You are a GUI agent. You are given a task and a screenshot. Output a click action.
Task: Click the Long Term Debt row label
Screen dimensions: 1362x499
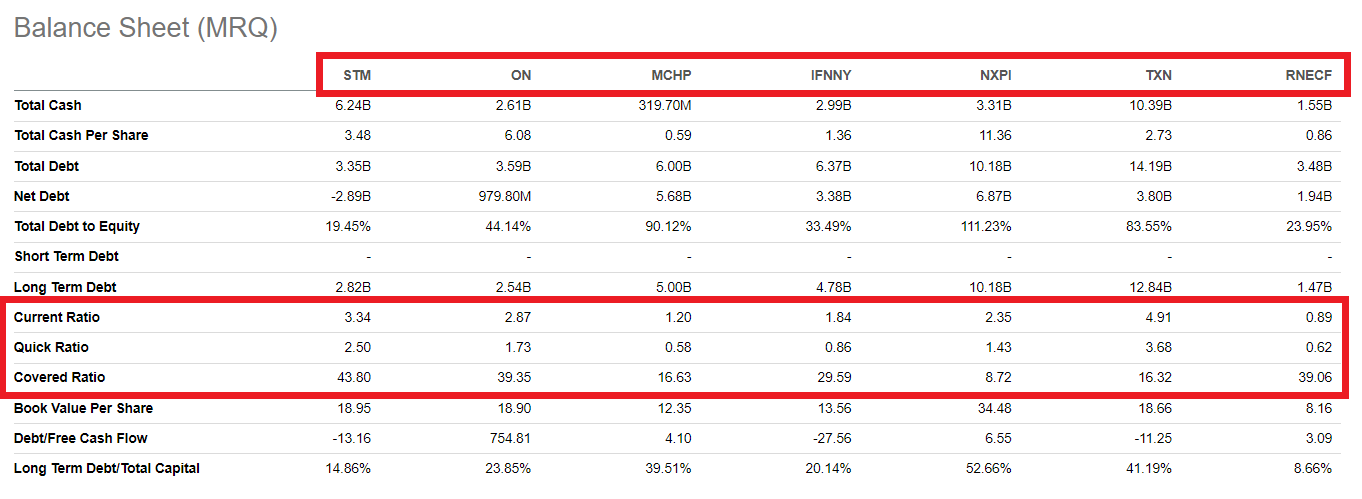coord(65,287)
